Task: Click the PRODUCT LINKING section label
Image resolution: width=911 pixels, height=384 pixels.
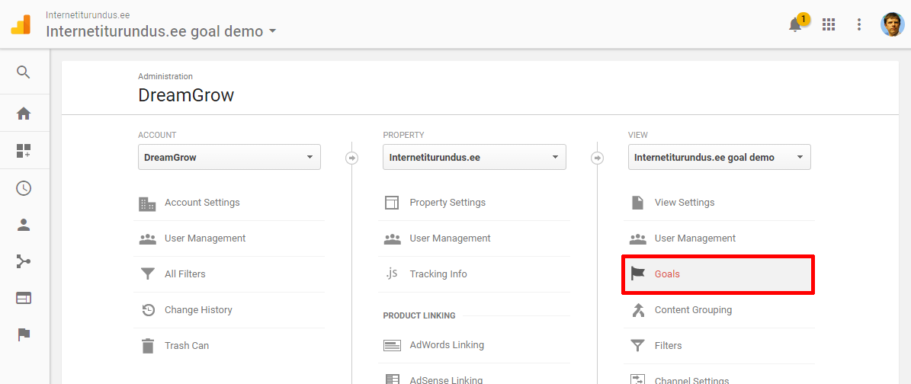Action: (x=419, y=315)
